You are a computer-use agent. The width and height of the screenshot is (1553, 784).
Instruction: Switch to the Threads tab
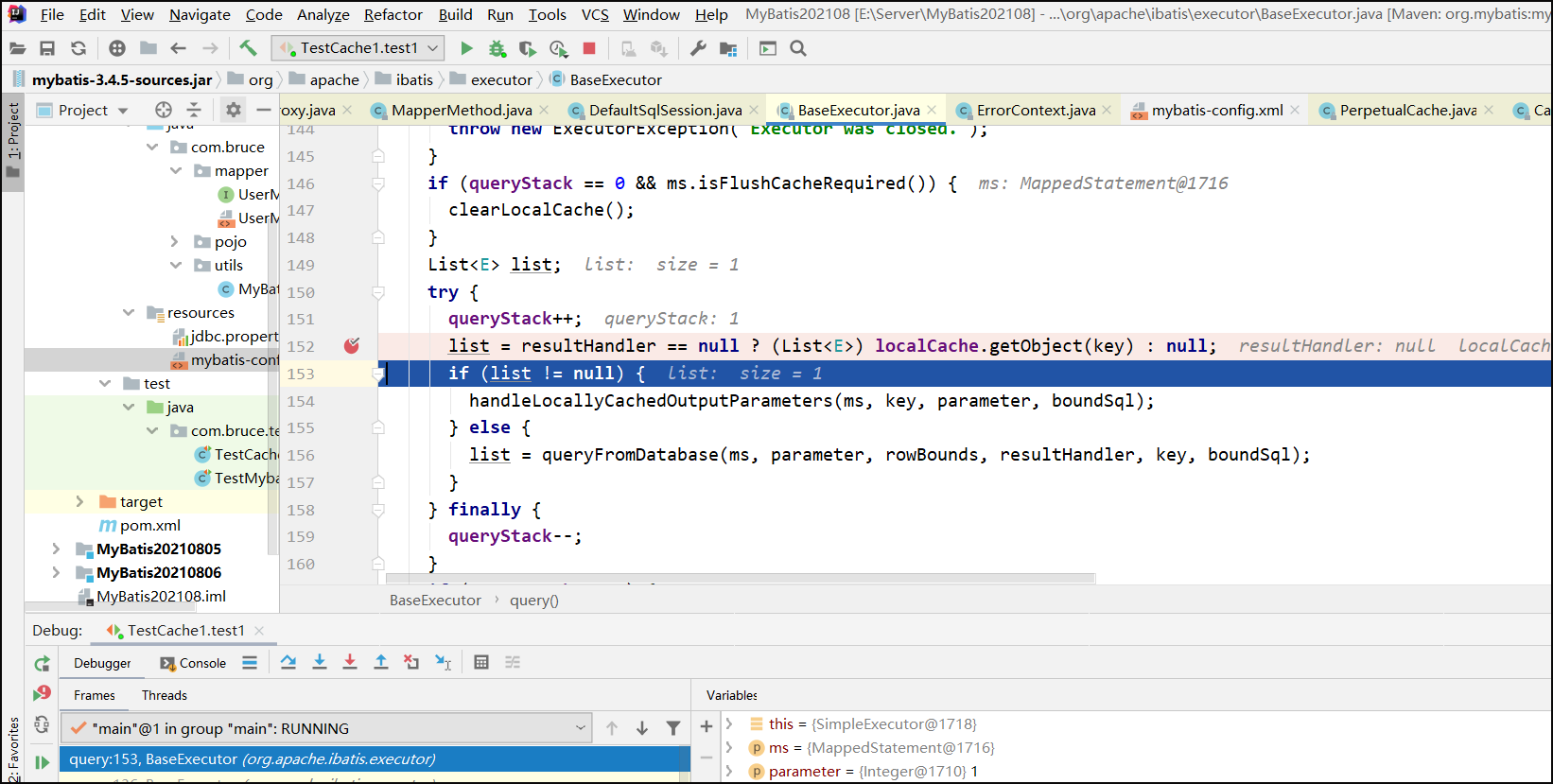(x=165, y=695)
